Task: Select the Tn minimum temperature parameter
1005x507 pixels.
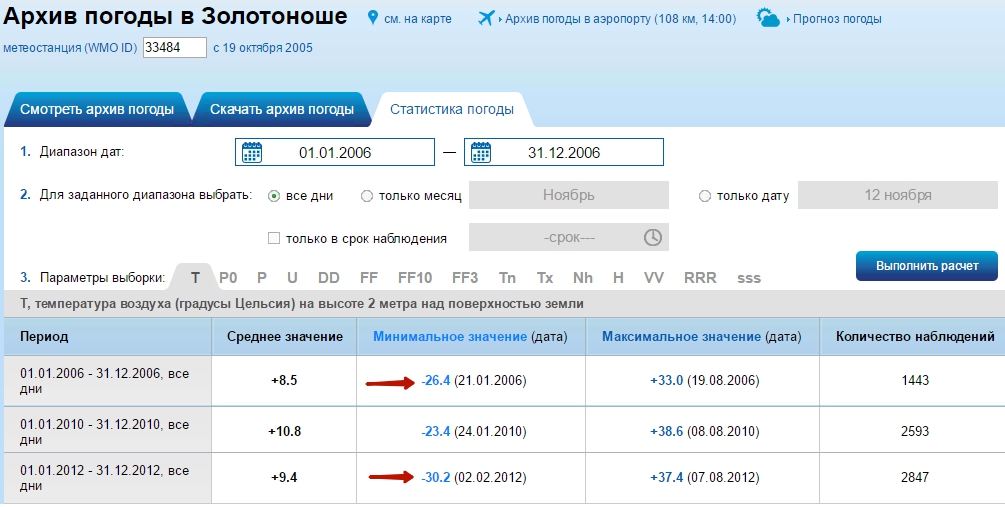Action: click(507, 278)
